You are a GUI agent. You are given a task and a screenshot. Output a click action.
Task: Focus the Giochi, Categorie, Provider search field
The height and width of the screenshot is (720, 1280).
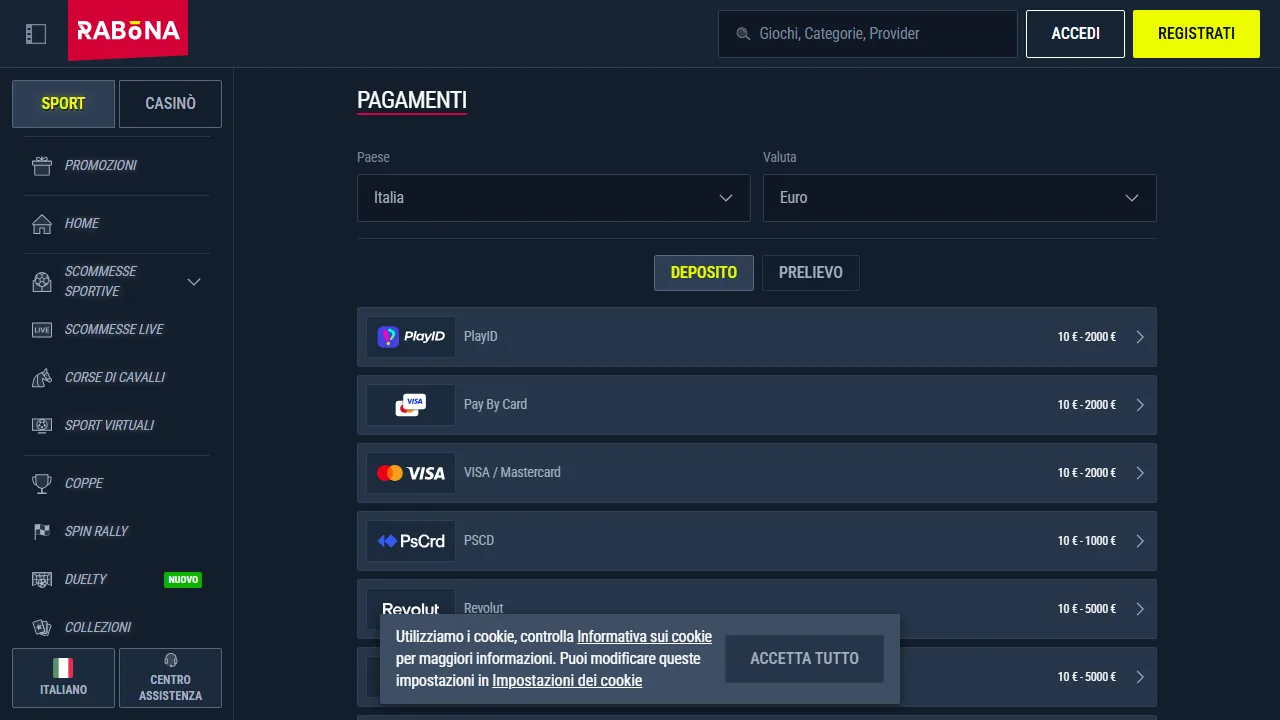coord(868,34)
